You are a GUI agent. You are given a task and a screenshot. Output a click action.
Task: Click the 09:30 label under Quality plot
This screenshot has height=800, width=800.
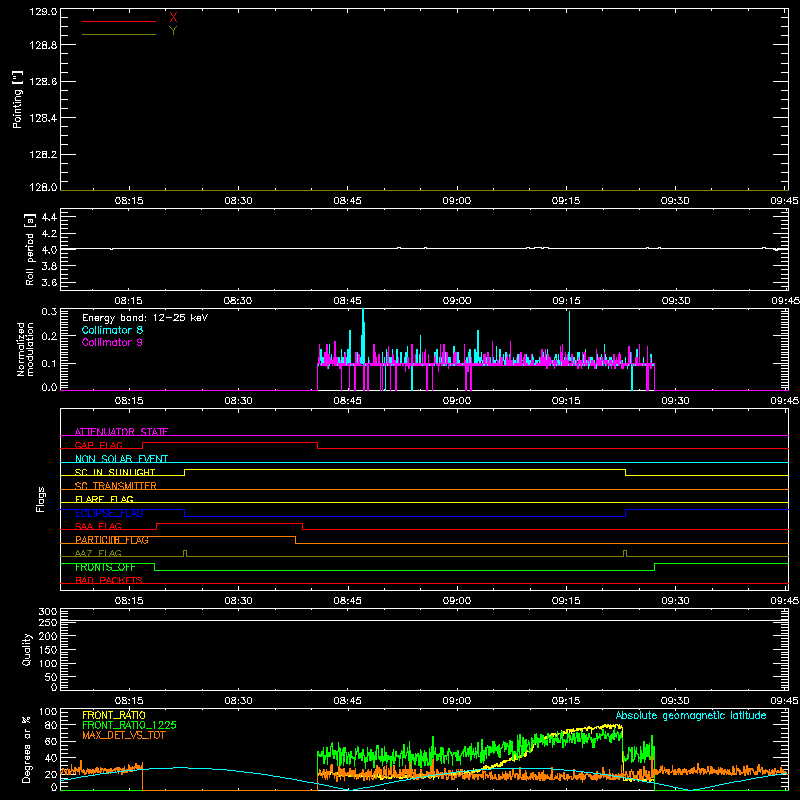675,701
